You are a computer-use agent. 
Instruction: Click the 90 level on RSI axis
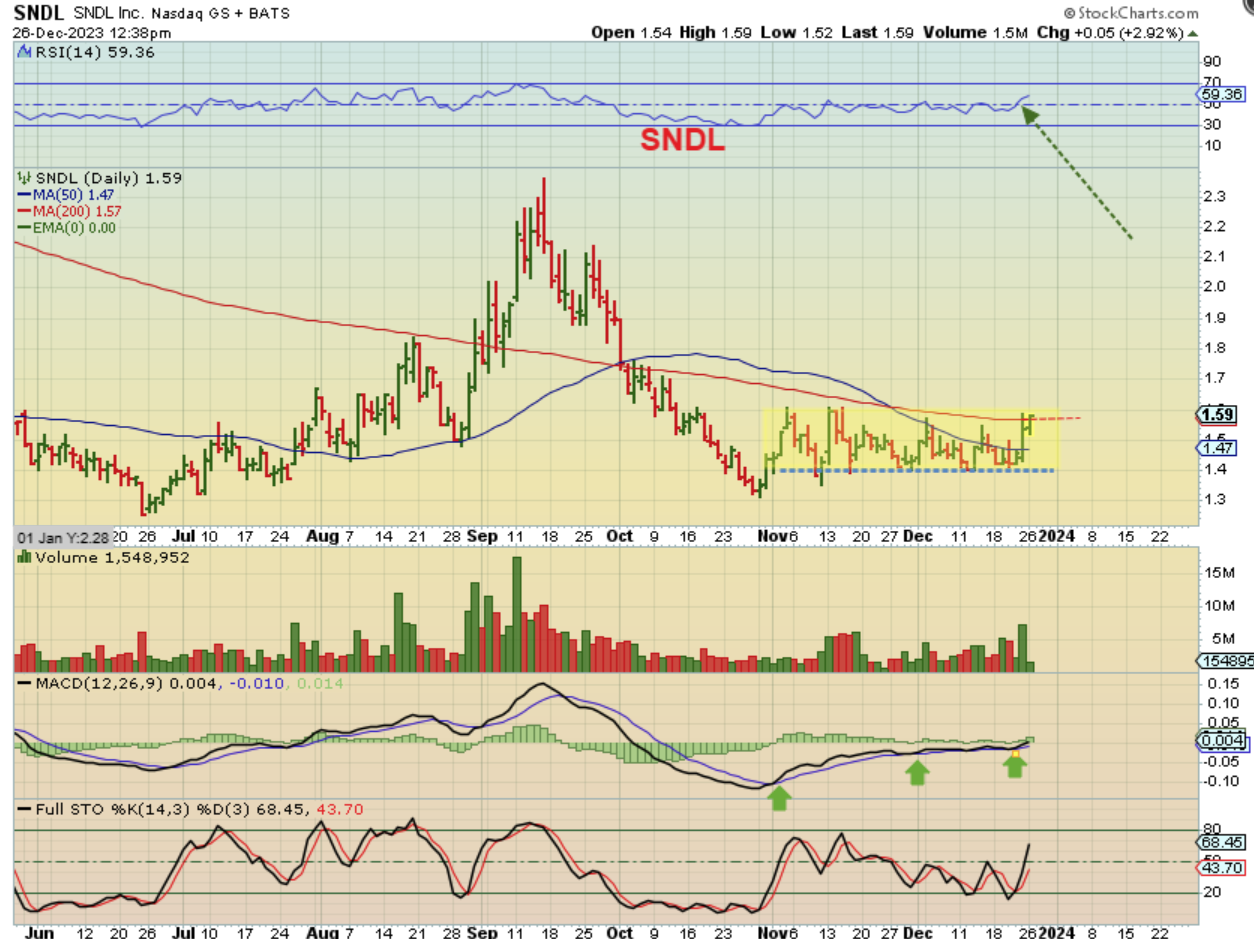[1212, 61]
